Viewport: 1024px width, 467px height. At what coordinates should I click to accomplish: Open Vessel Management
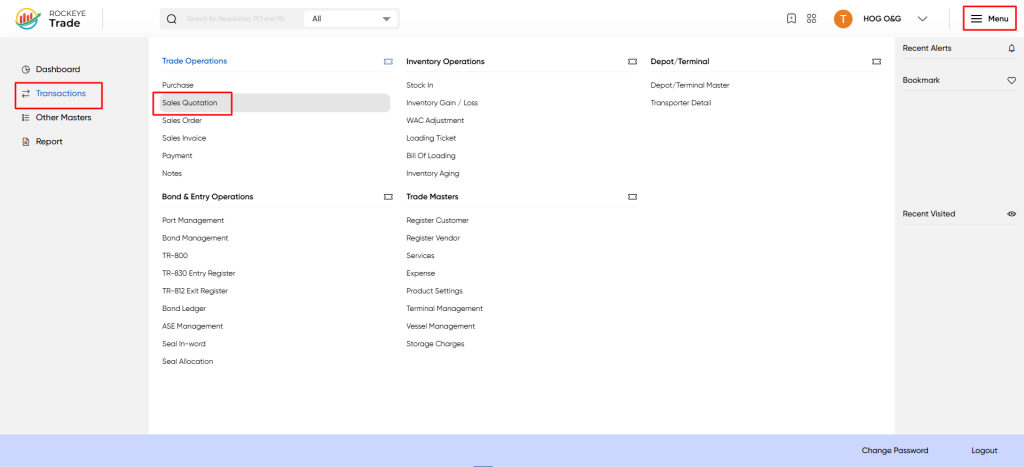[441, 327]
